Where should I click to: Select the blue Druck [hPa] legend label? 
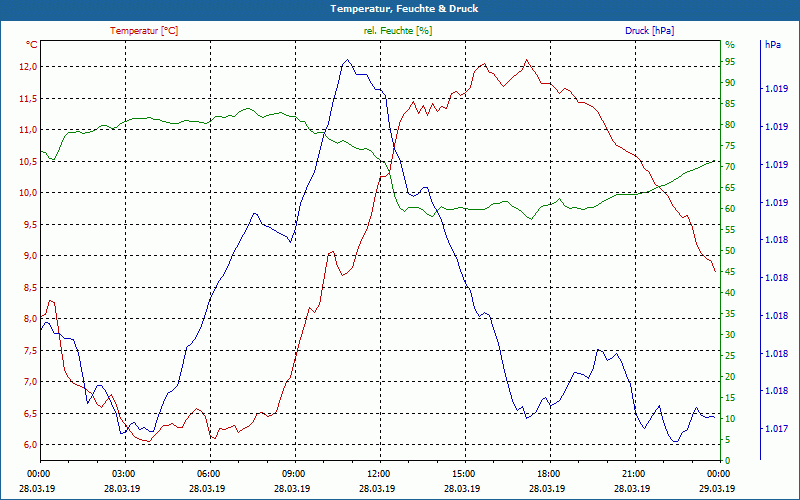(649, 31)
